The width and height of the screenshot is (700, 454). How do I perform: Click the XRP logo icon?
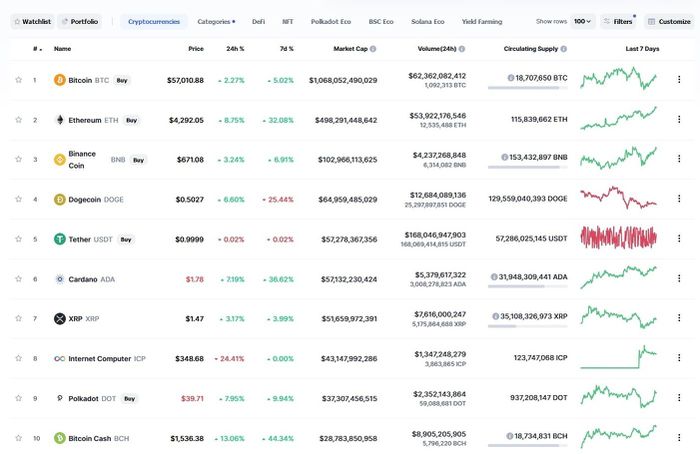[59, 318]
